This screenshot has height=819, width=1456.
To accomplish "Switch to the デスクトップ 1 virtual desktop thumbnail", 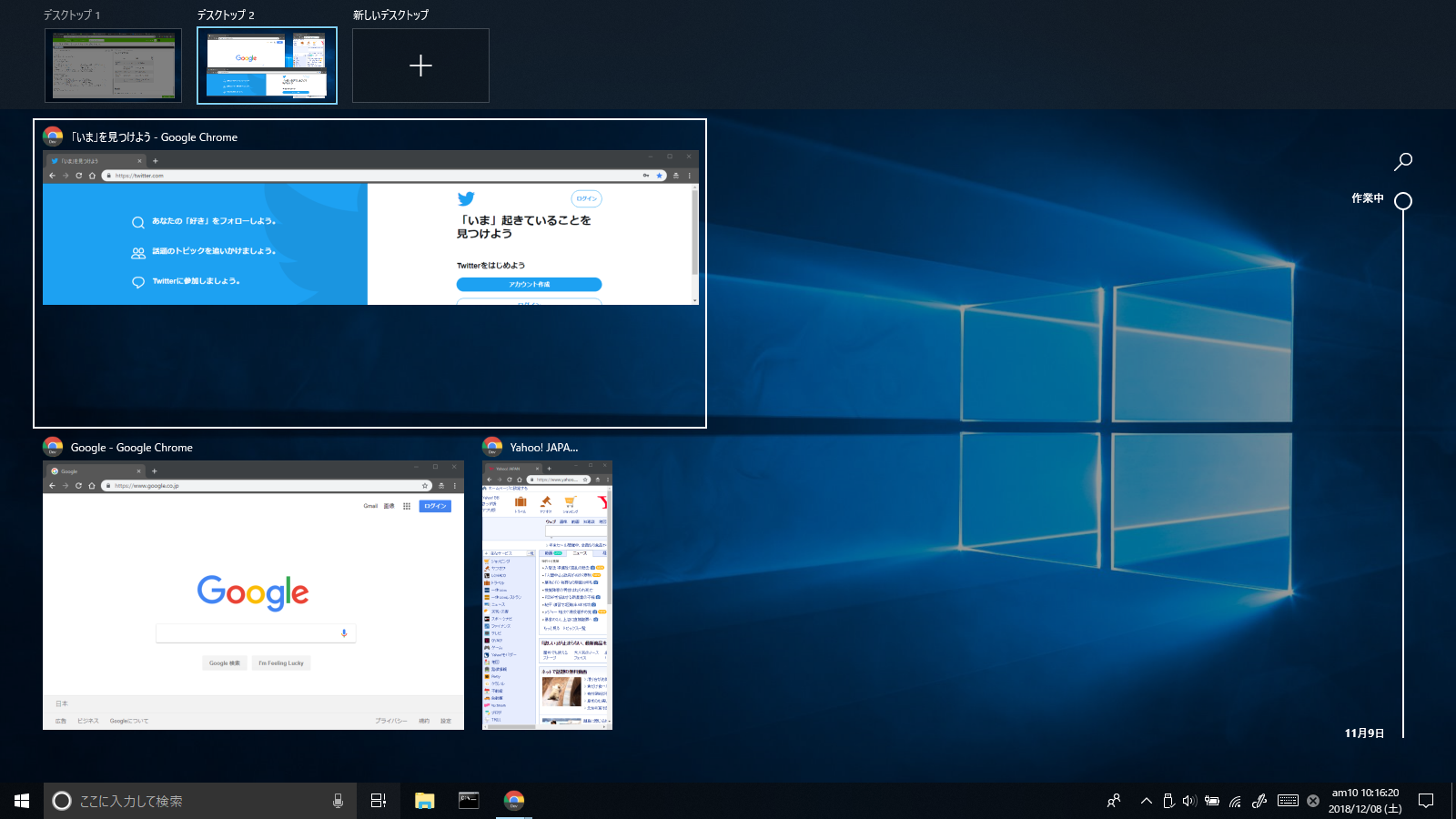I will pyautogui.click(x=113, y=65).
